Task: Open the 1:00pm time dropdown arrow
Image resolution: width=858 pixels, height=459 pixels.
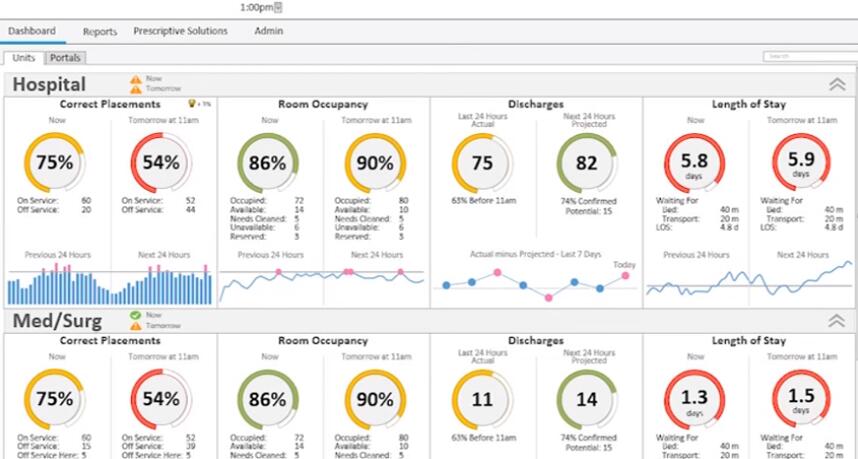Action: 279,8
